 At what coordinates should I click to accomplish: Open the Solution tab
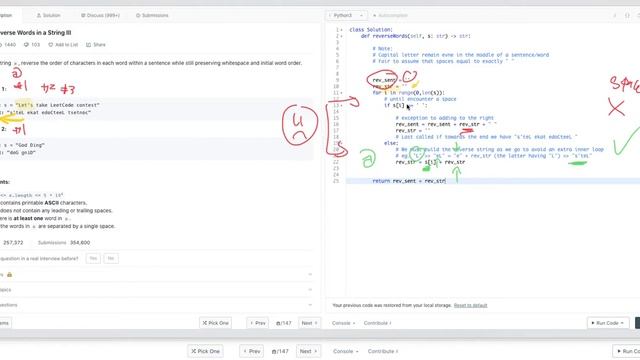click(48, 15)
